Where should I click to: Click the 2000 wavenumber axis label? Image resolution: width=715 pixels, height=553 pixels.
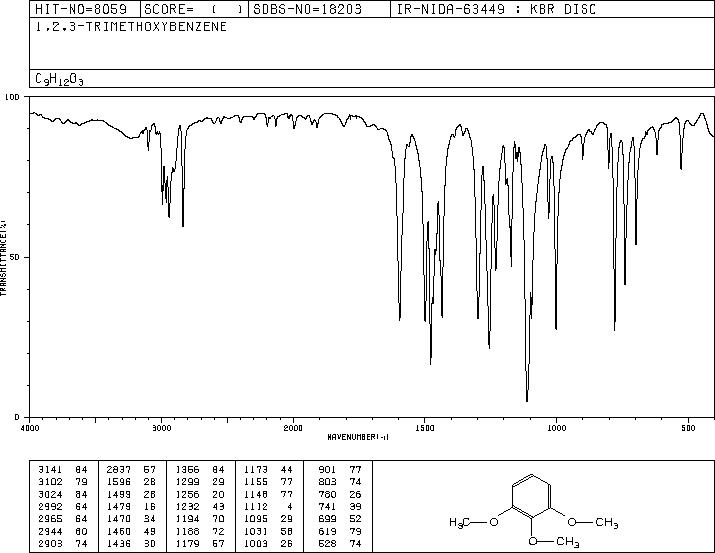click(293, 428)
